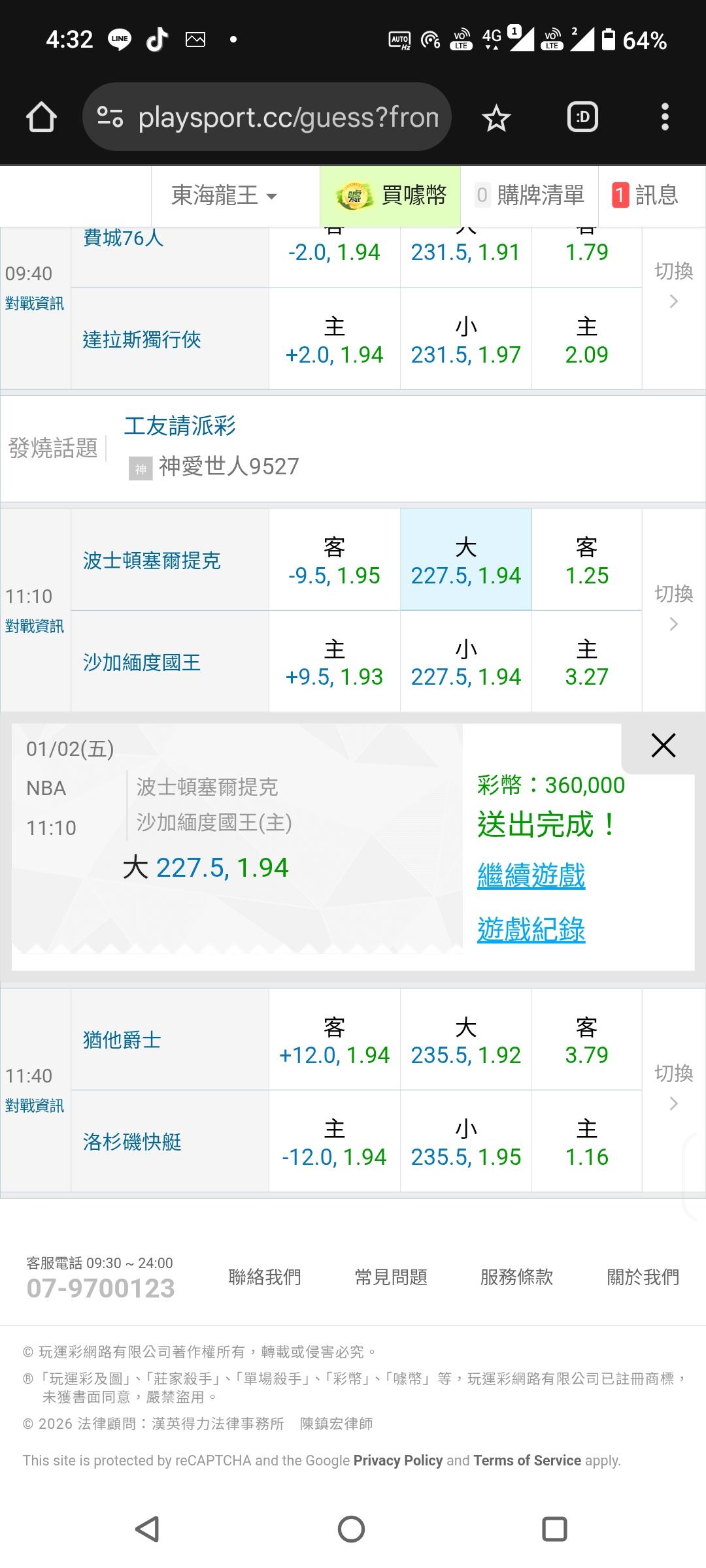The width and height of the screenshot is (706, 1568).
Task: Select 小 227.5 under for Kings game
Action: click(x=465, y=662)
